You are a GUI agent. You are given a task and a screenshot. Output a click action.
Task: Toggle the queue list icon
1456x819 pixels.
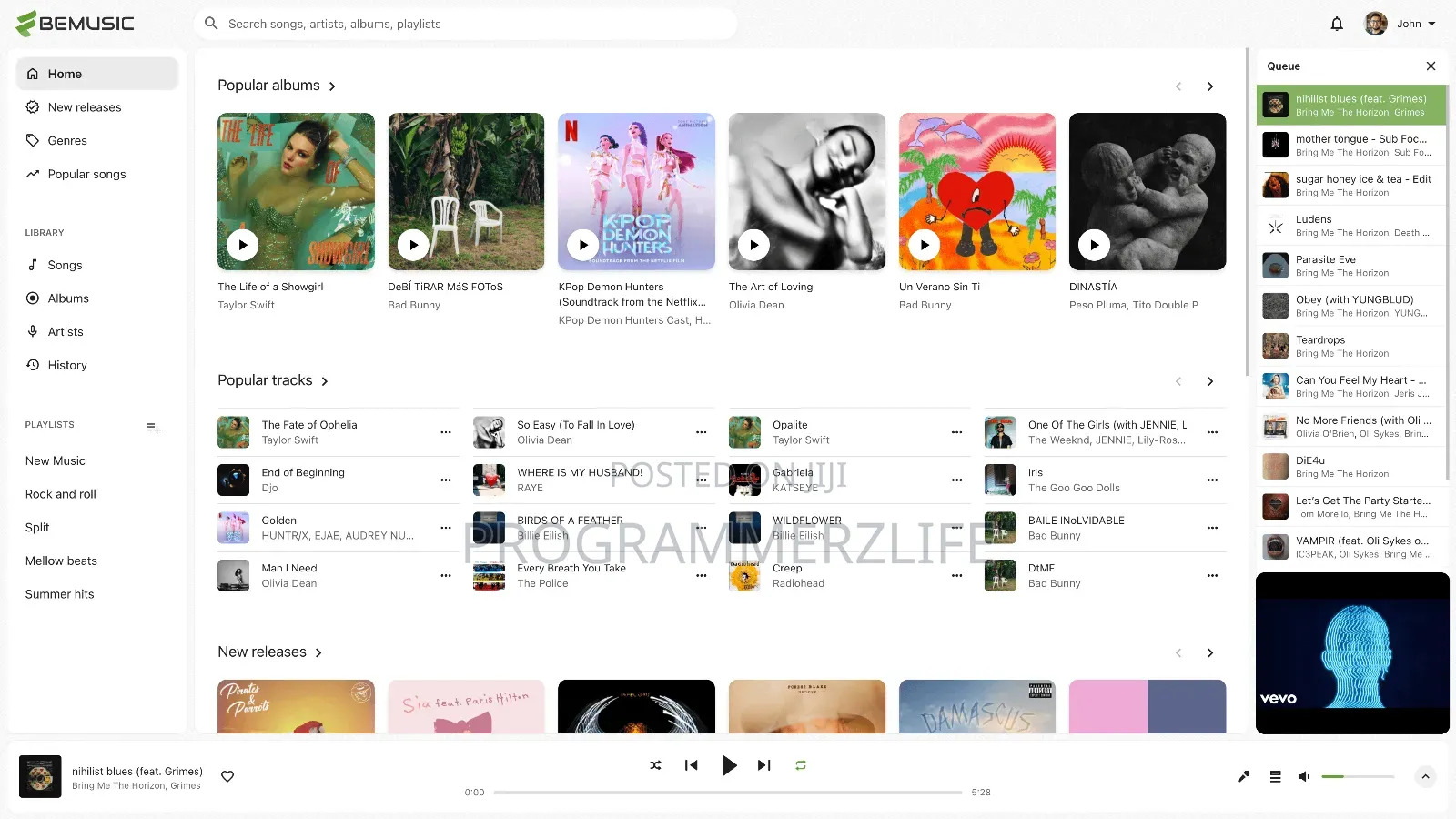[x=1276, y=776]
